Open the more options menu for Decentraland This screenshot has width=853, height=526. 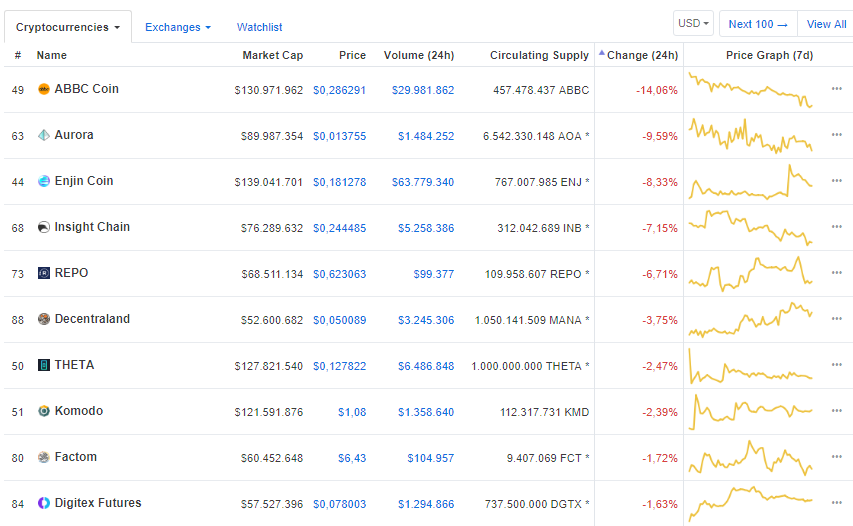point(837,319)
